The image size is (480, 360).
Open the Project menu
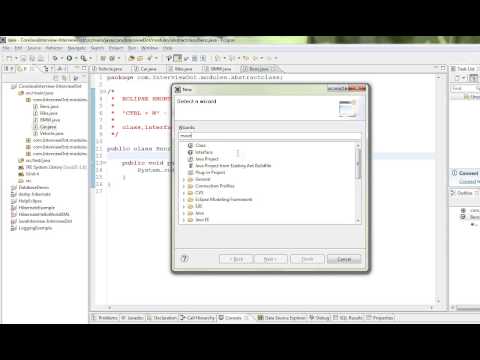116,48
